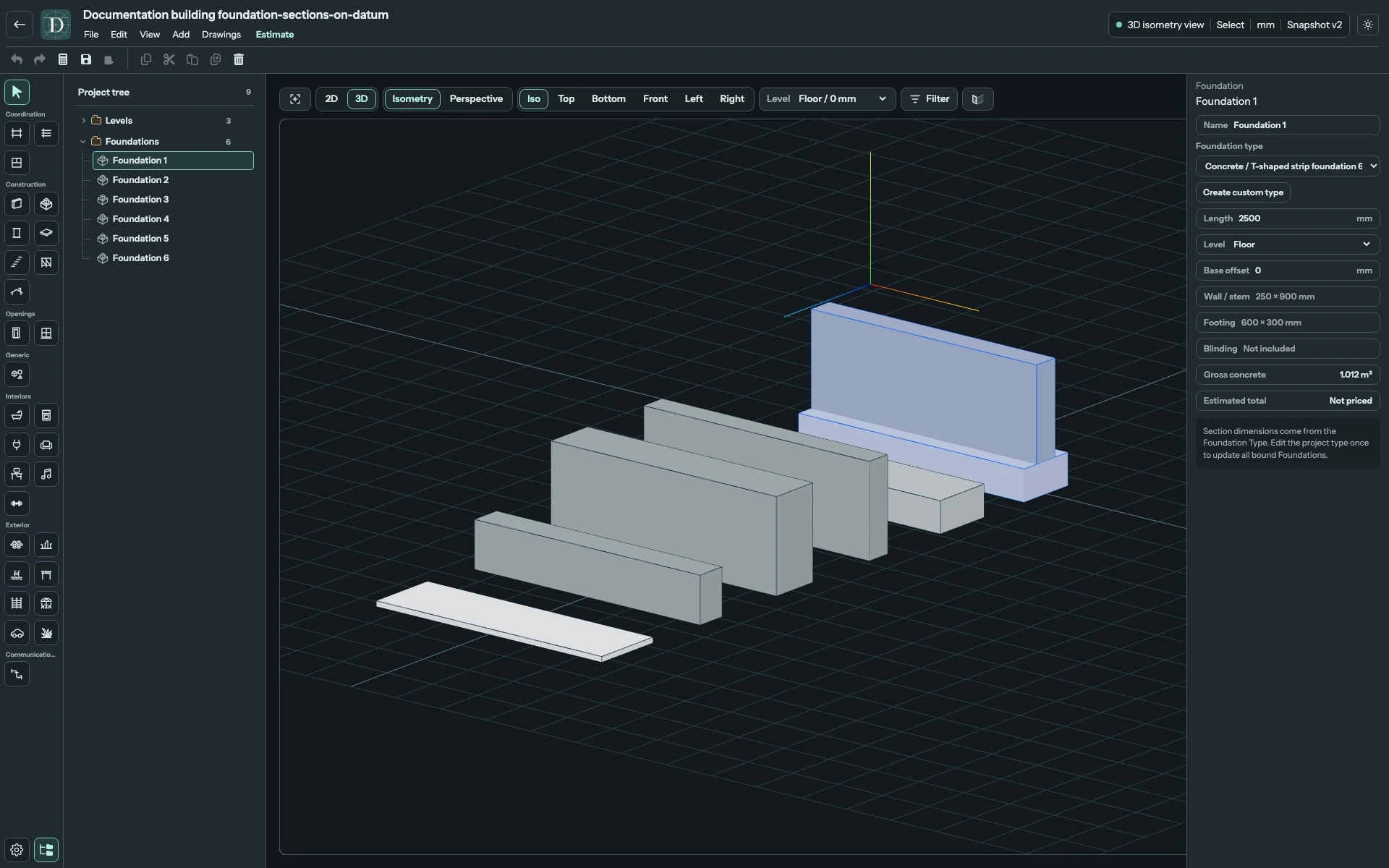Cut selection using scissors icon
Viewport: 1389px width, 868px height.
169,59
